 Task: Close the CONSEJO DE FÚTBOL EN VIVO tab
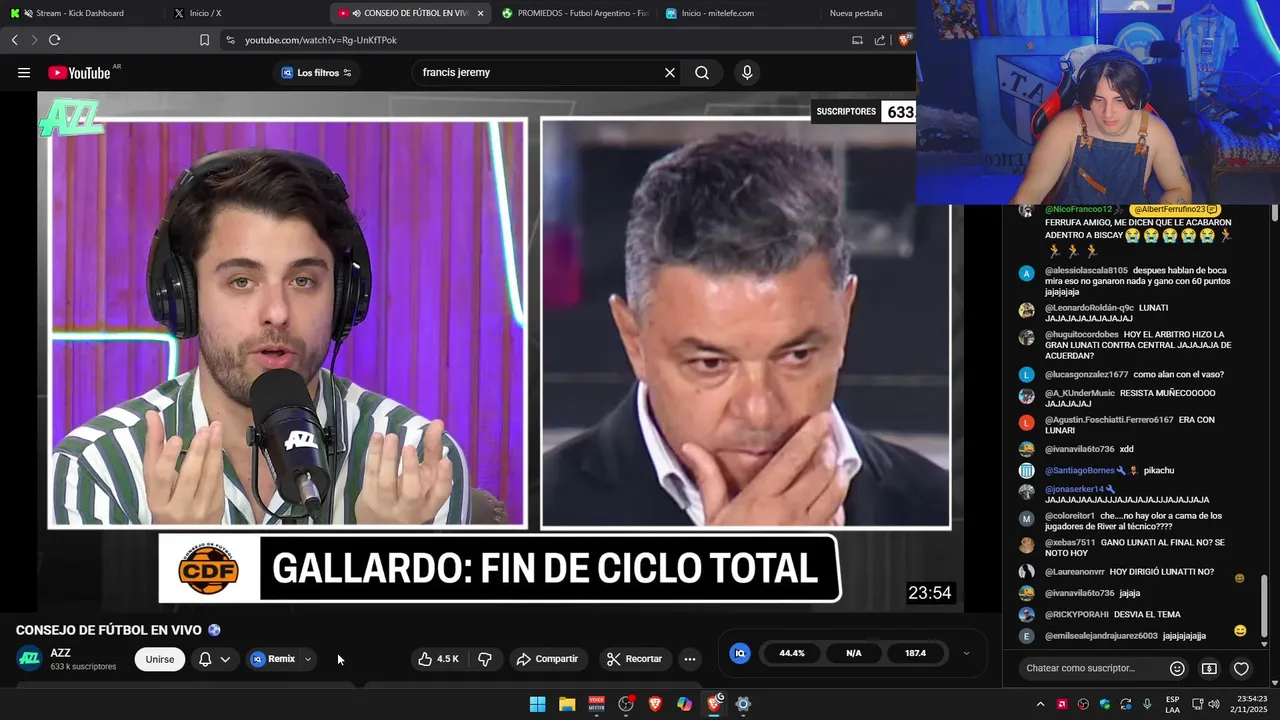(x=481, y=13)
